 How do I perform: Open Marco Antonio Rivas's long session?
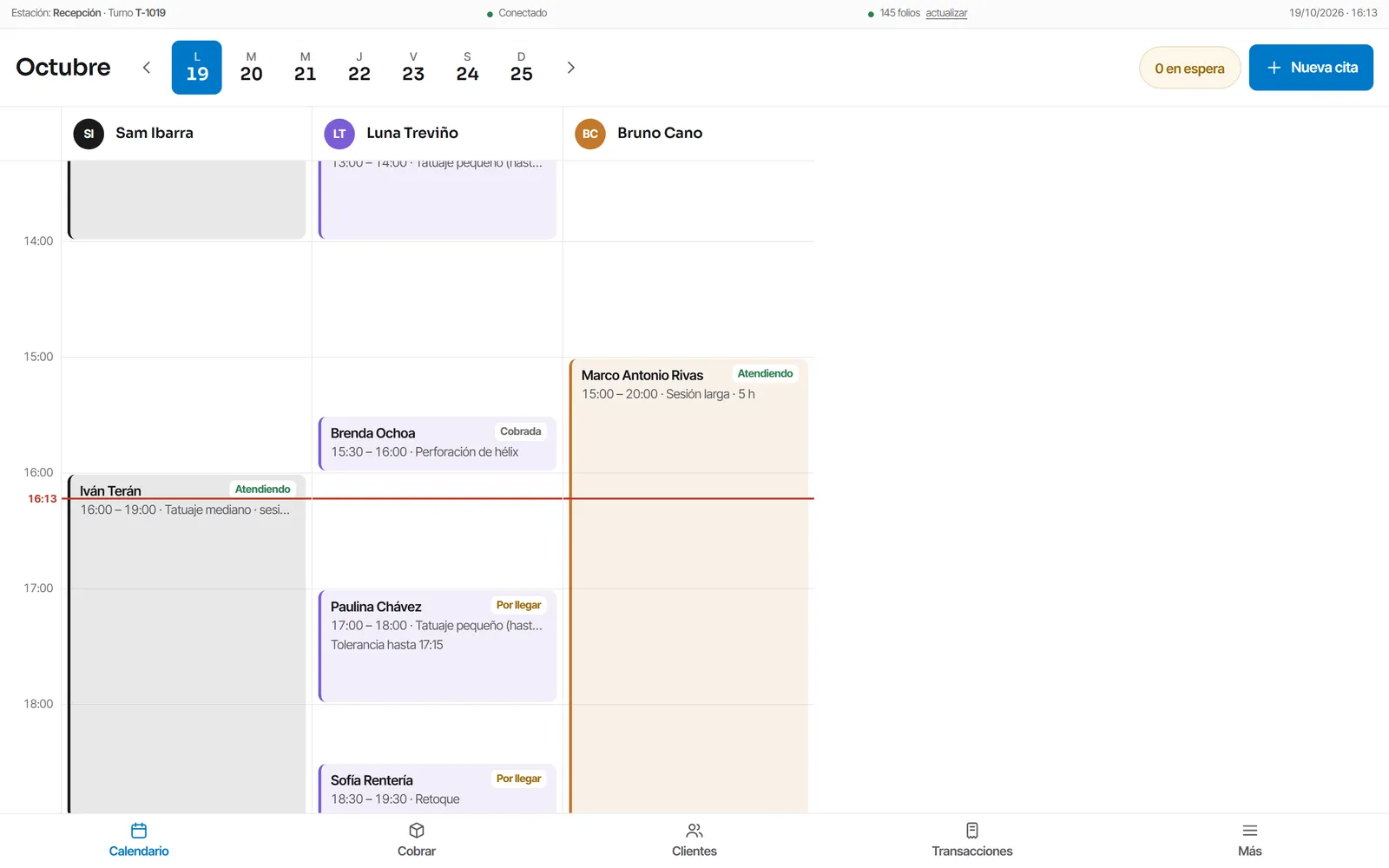coord(688,586)
